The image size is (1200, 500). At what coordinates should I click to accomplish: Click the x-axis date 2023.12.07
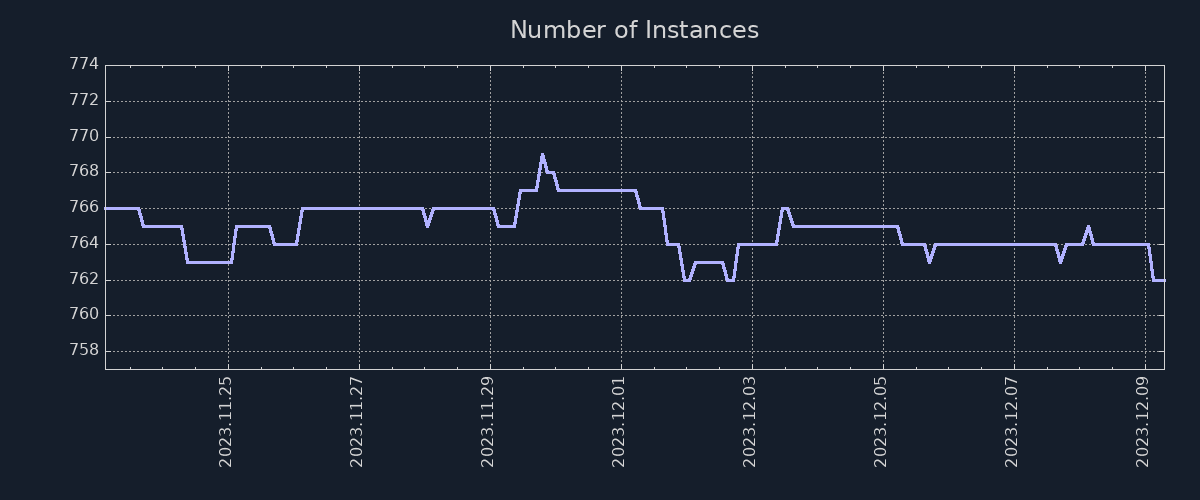(1012, 421)
